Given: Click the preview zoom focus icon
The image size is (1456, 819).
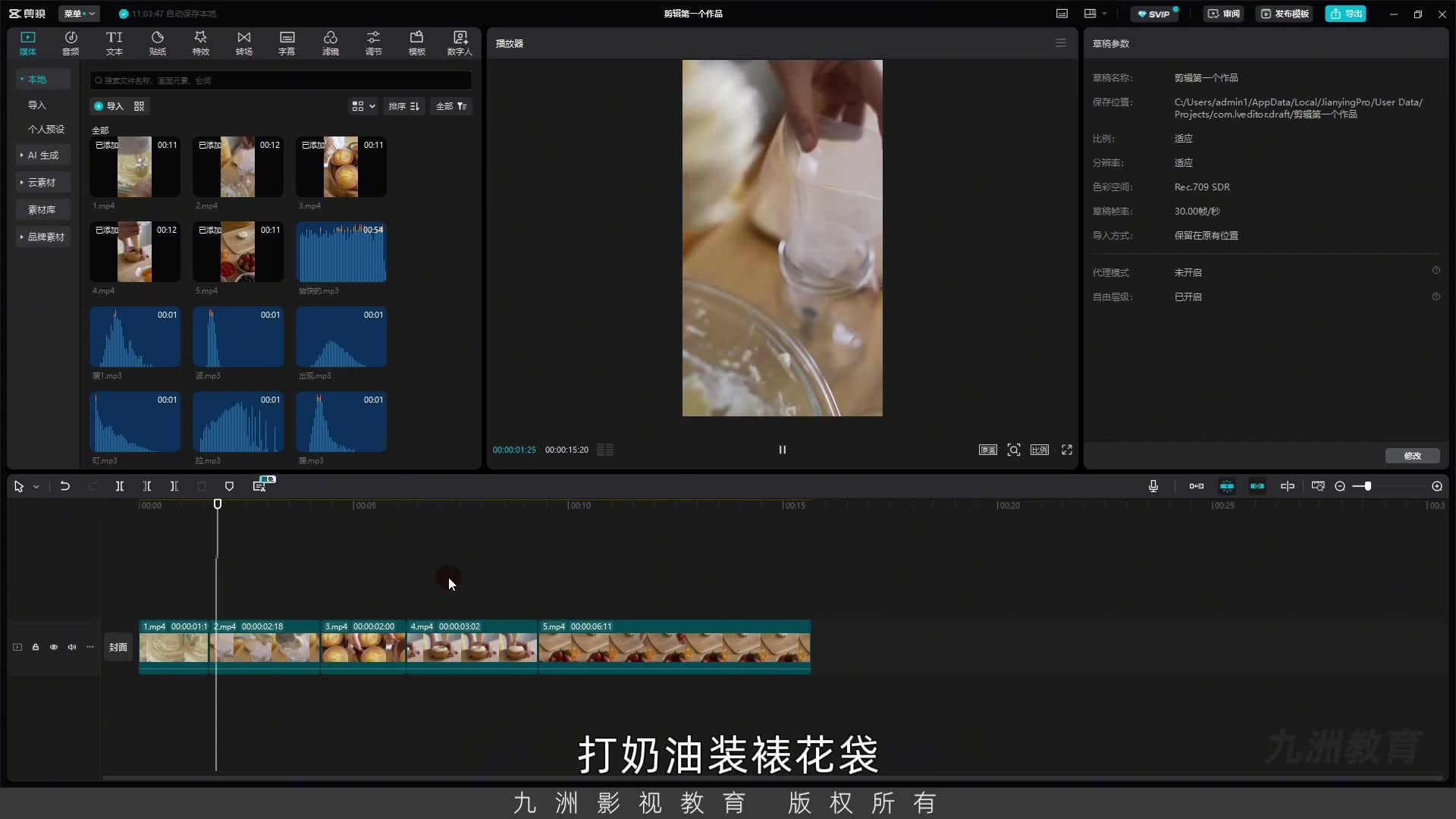Looking at the screenshot, I should click(1014, 450).
